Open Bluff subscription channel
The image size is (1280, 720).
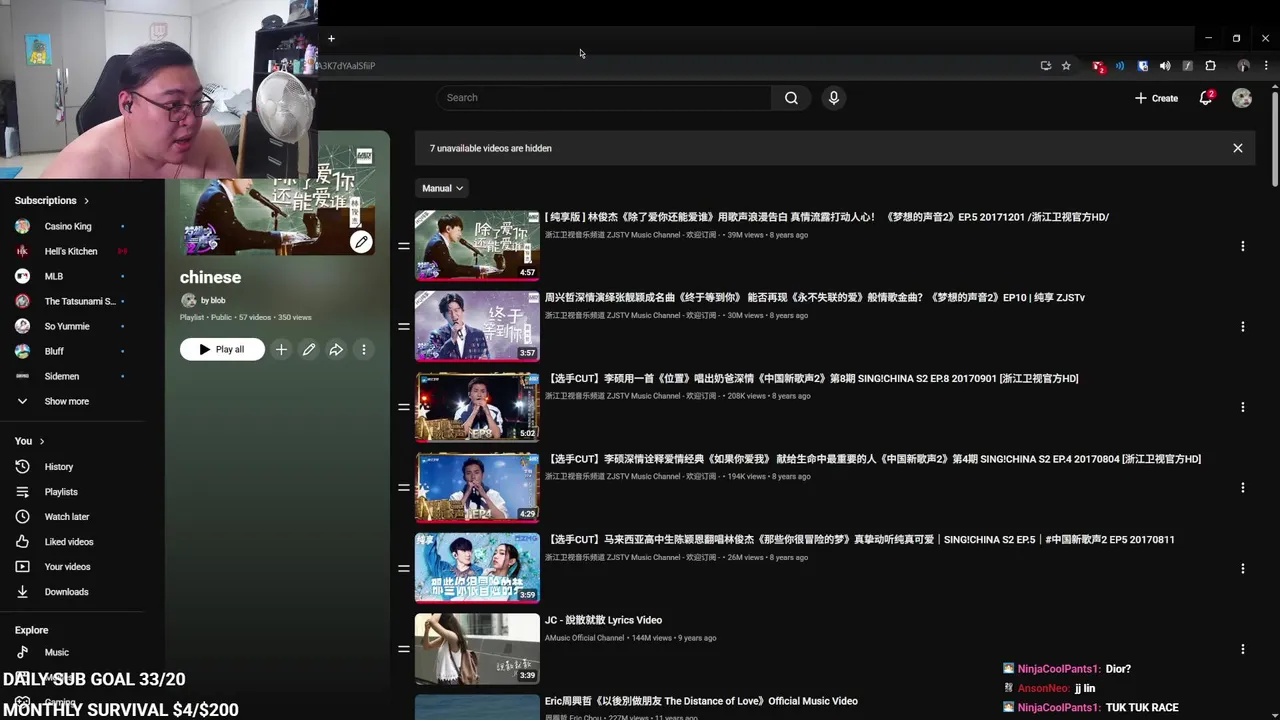(54, 351)
